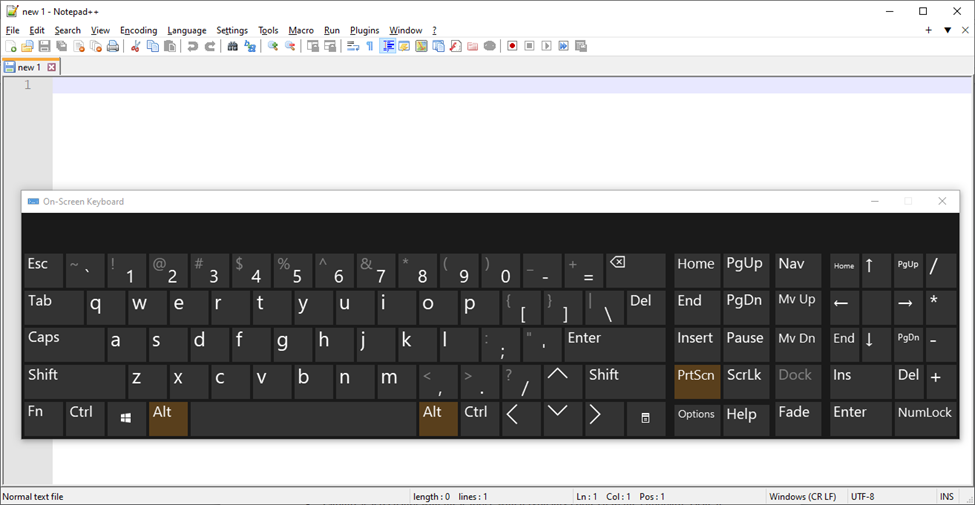Click the Windows logo key on the keyboard

coord(126,419)
